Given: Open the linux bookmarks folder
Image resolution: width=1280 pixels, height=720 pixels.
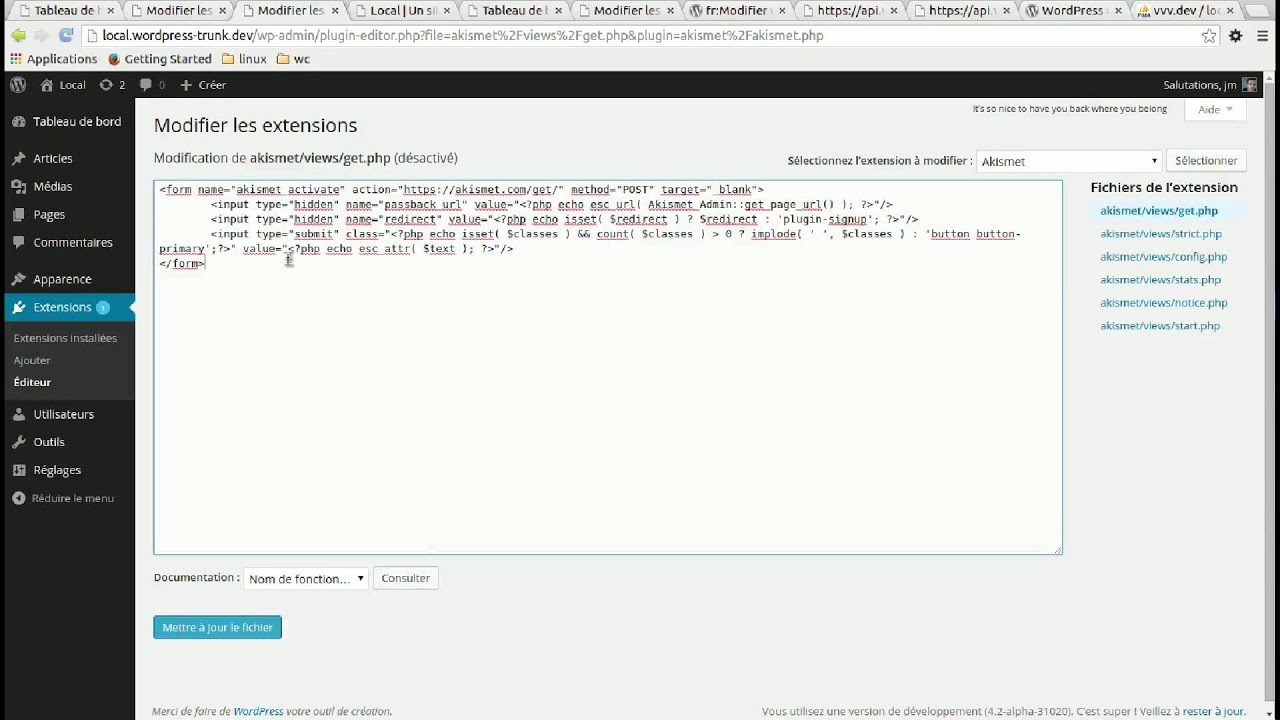Looking at the screenshot, I should pos(244,59).
